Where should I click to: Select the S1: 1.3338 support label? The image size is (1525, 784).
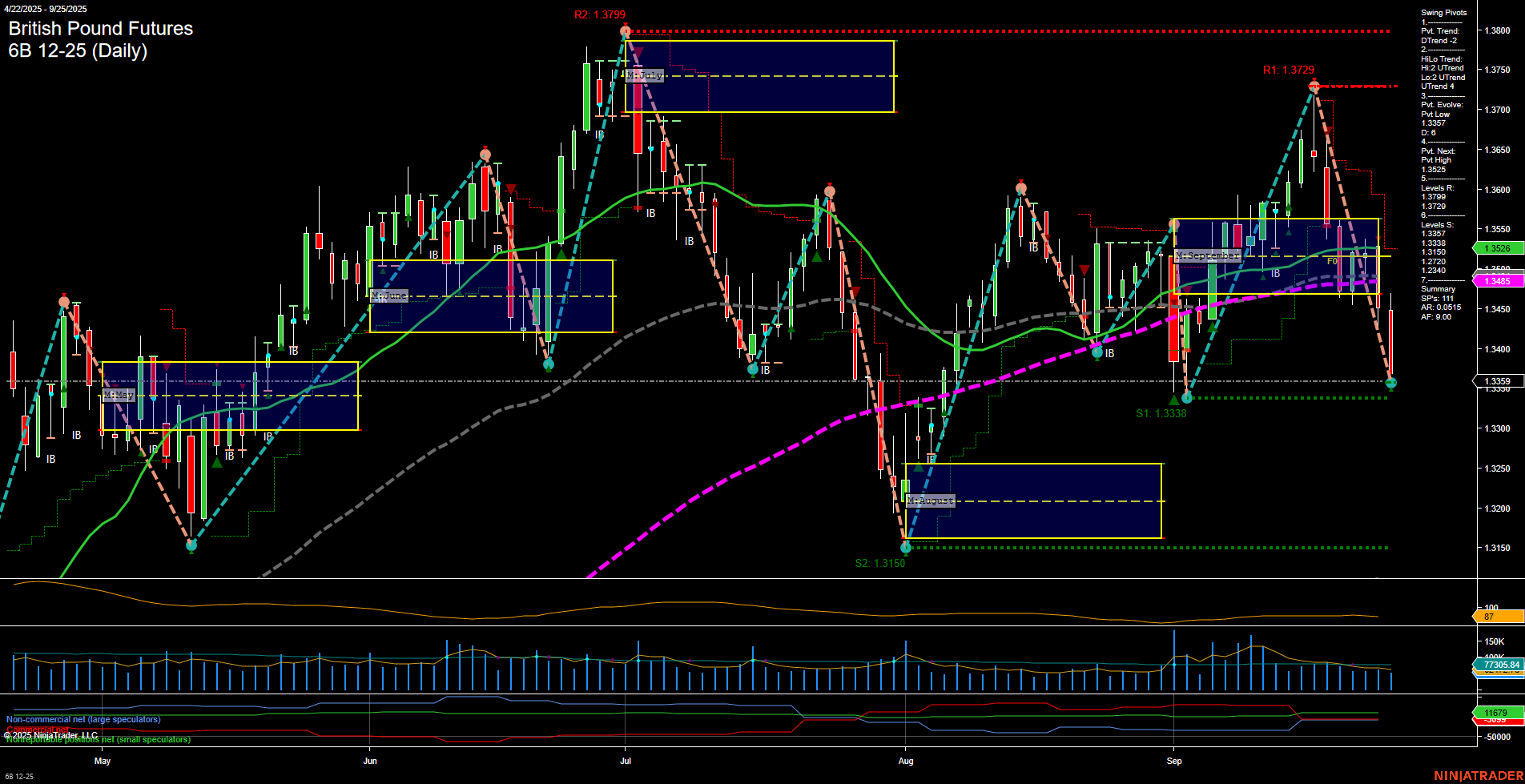tap(1160, 413)
